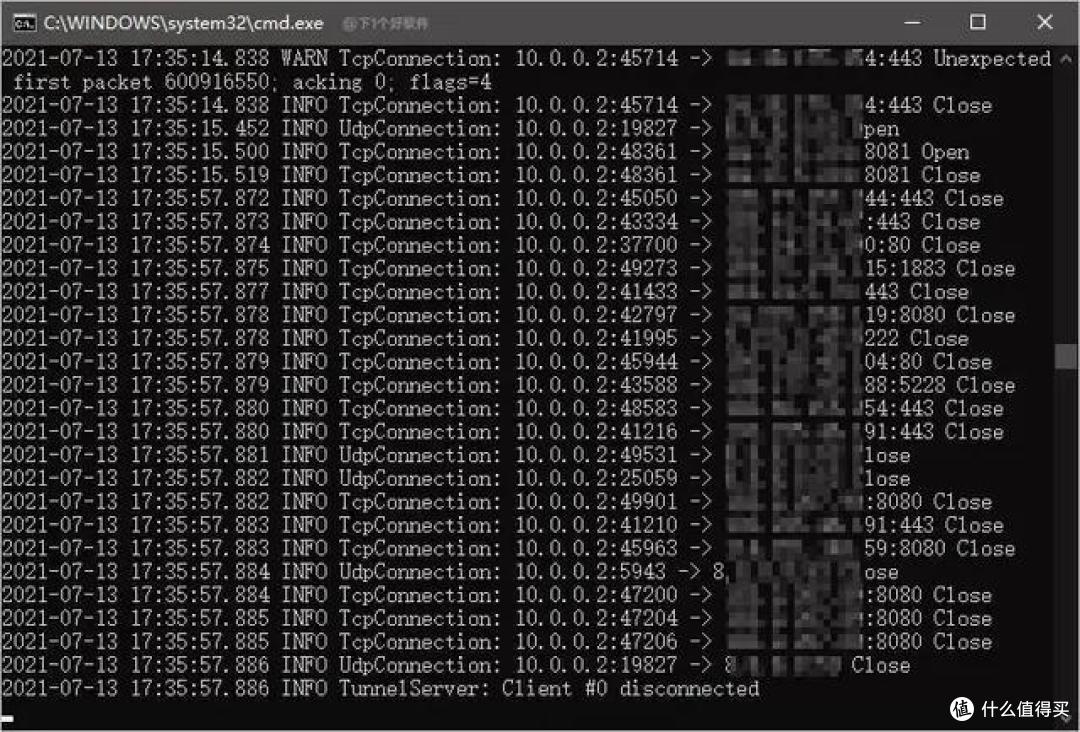Click the cmd.exe icon in the title bar
1080x732 pixels.
(24, 23)
